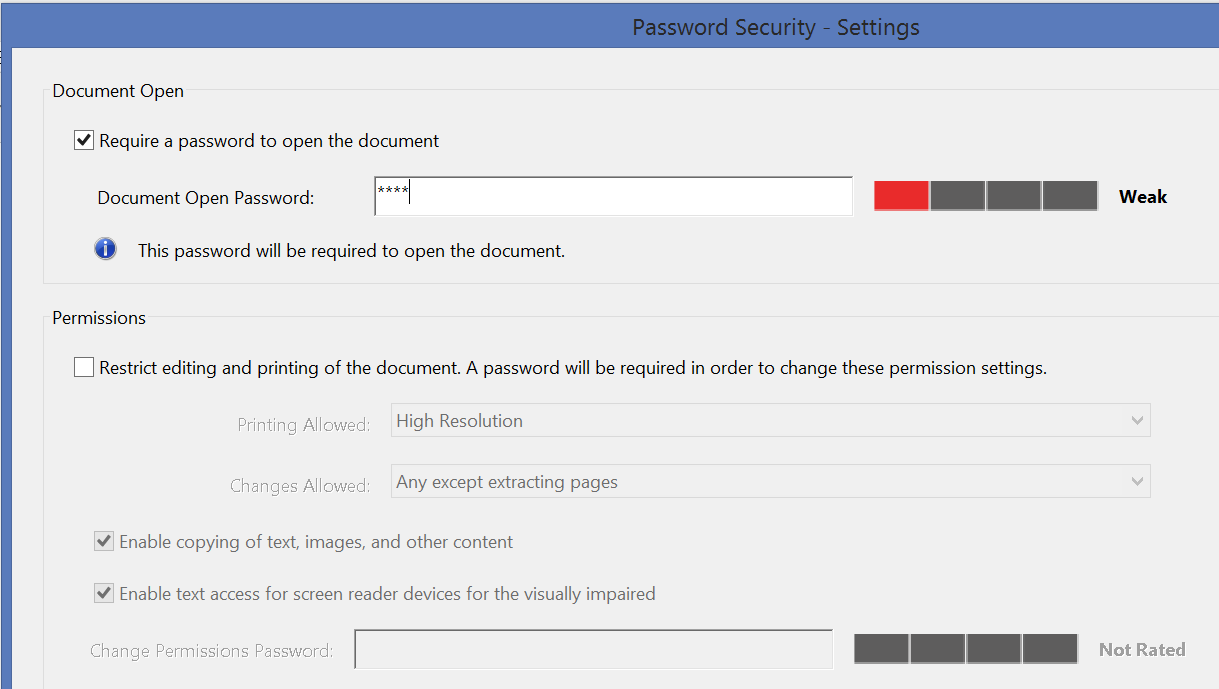Click the last gray segment beside Weak label
Screen dimensions: 1219x689
pyautogui.click(x=1069, y=195)
